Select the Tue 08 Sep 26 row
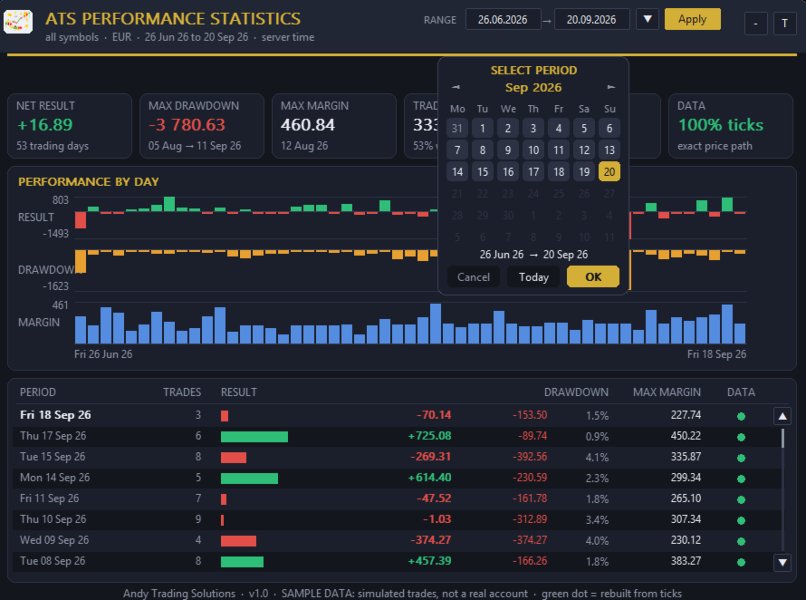This screenshot has width=806, height=600. pos(394,561)
